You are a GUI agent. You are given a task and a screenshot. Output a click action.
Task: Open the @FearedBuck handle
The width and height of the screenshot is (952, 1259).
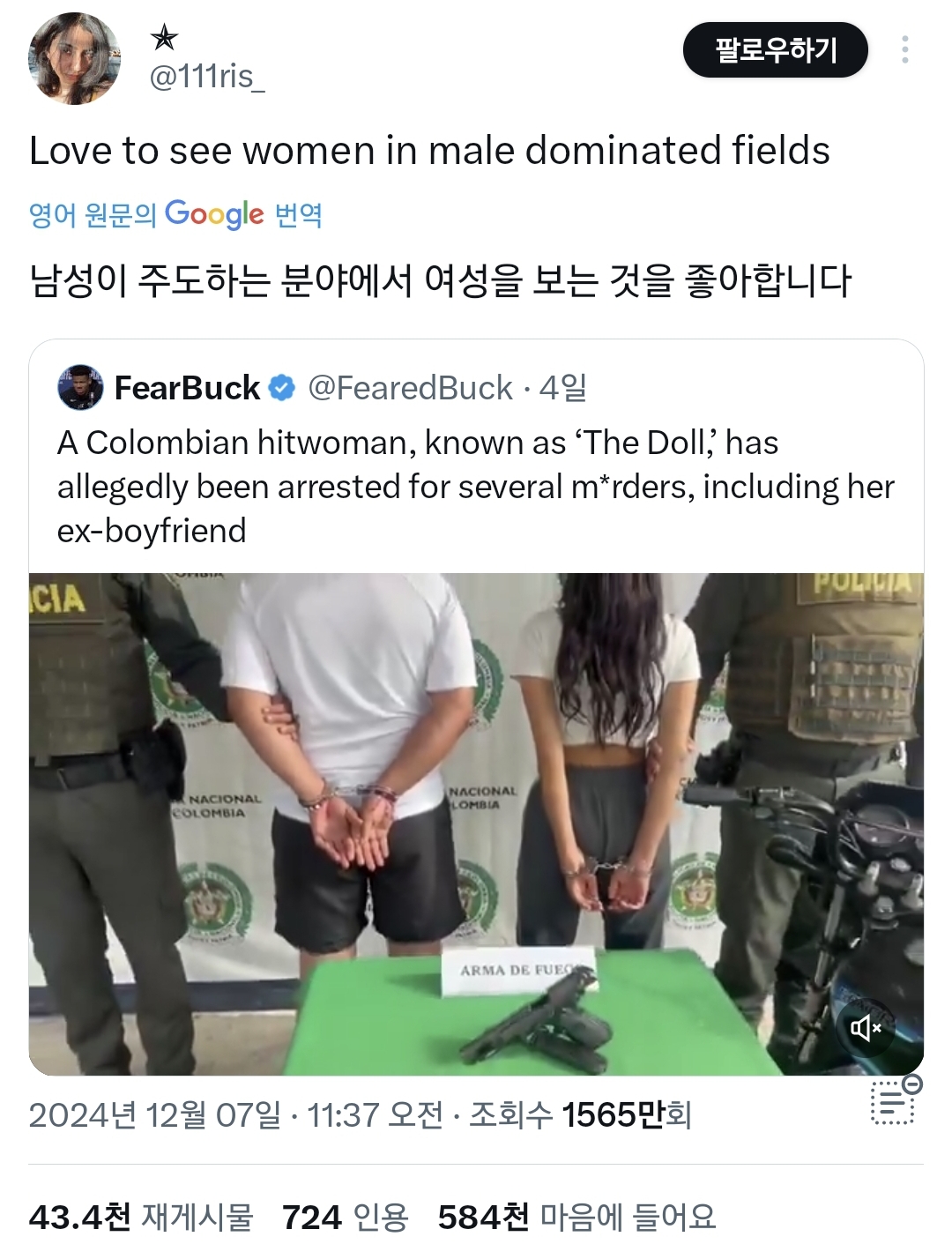(410, 387)
